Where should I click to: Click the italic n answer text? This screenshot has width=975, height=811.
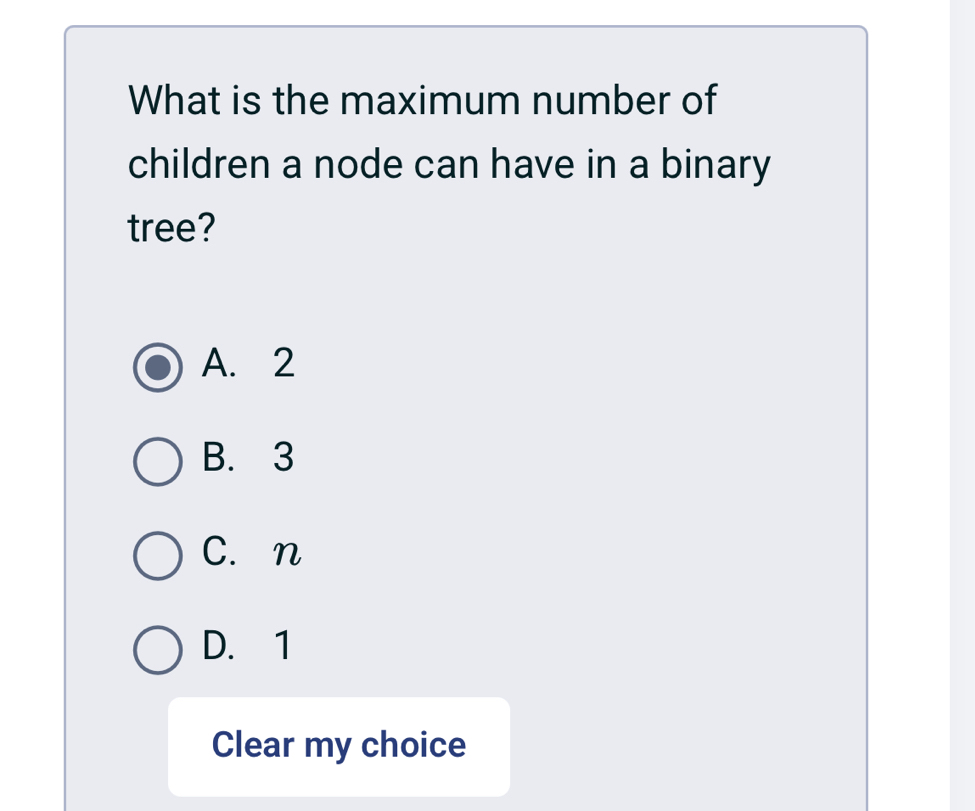(289, 554)
